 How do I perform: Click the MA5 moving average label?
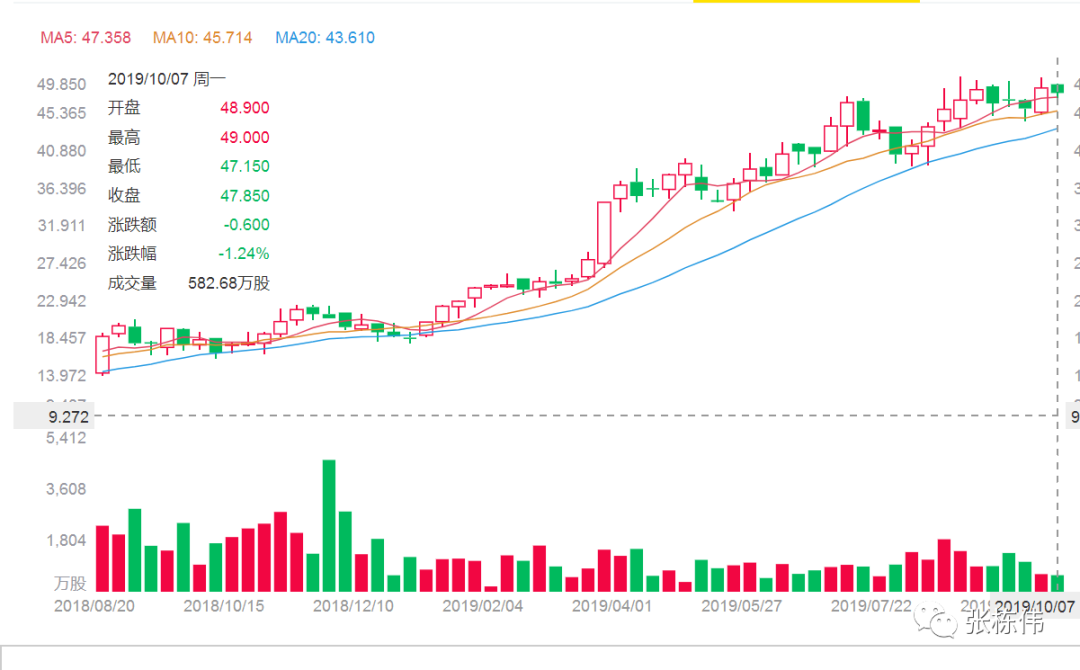[85, 38]
